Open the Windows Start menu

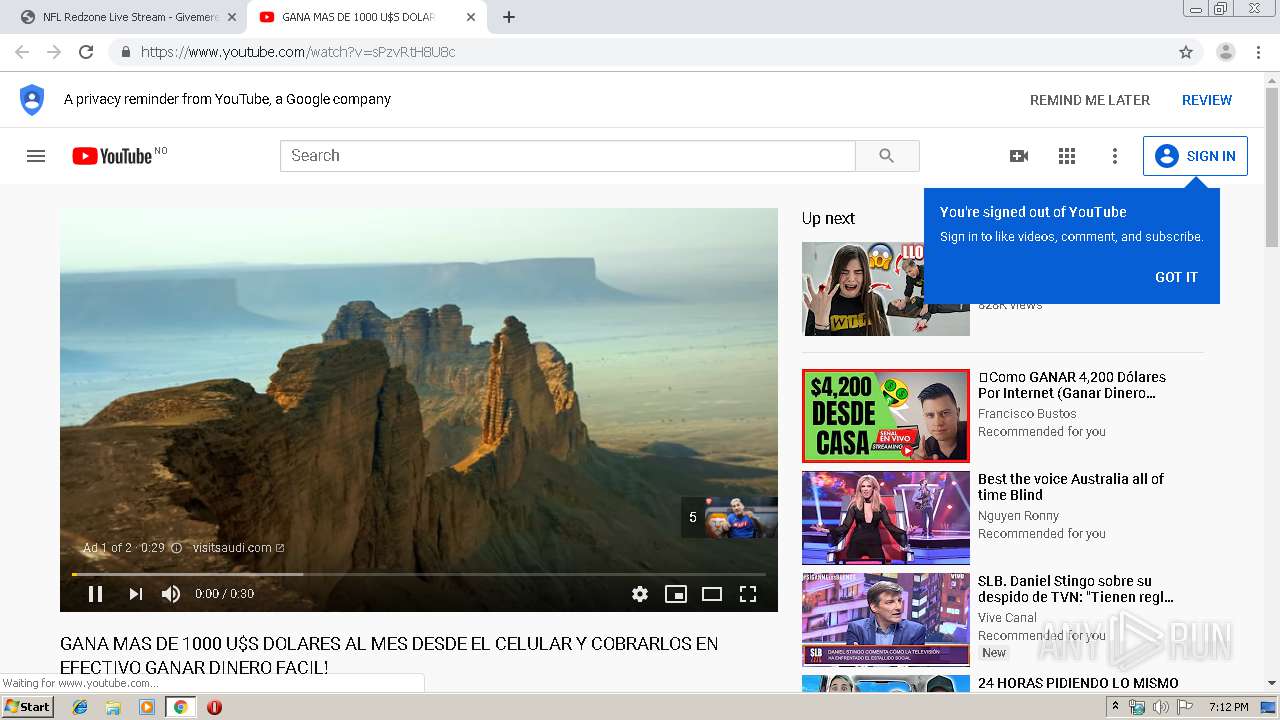(x=28, y=707)
